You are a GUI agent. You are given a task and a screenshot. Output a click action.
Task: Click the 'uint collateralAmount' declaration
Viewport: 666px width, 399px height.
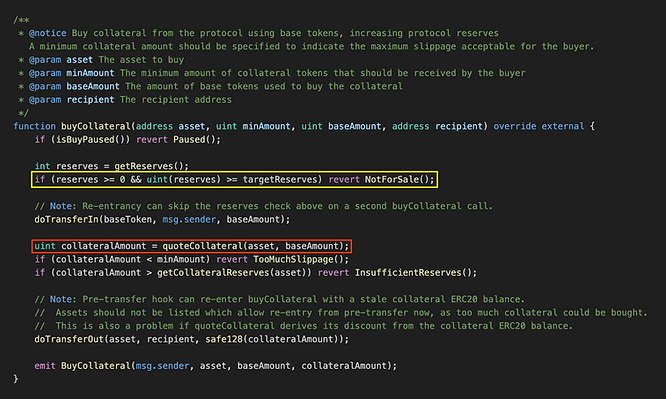point(192,246)
